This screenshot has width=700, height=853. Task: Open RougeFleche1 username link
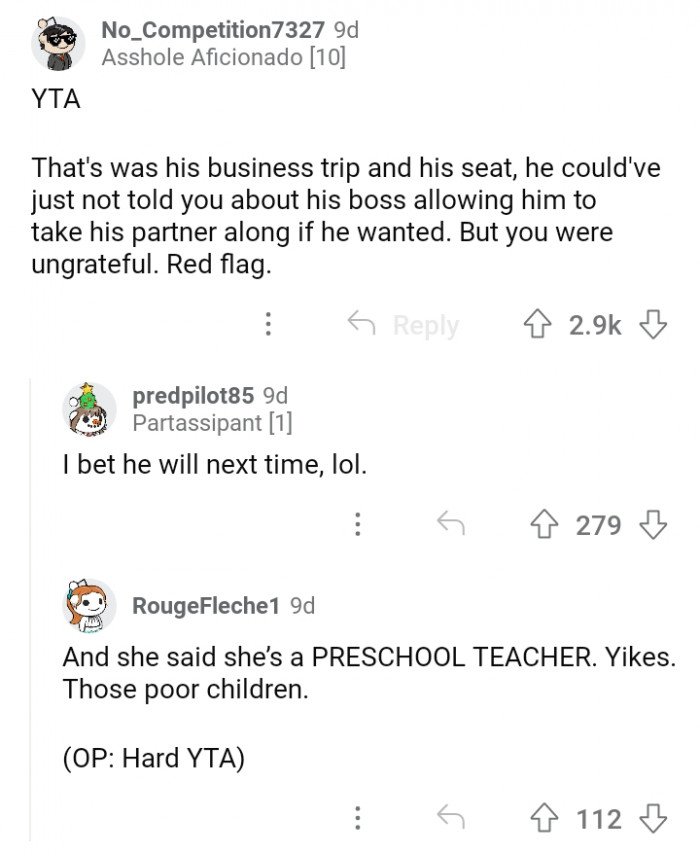206,605
